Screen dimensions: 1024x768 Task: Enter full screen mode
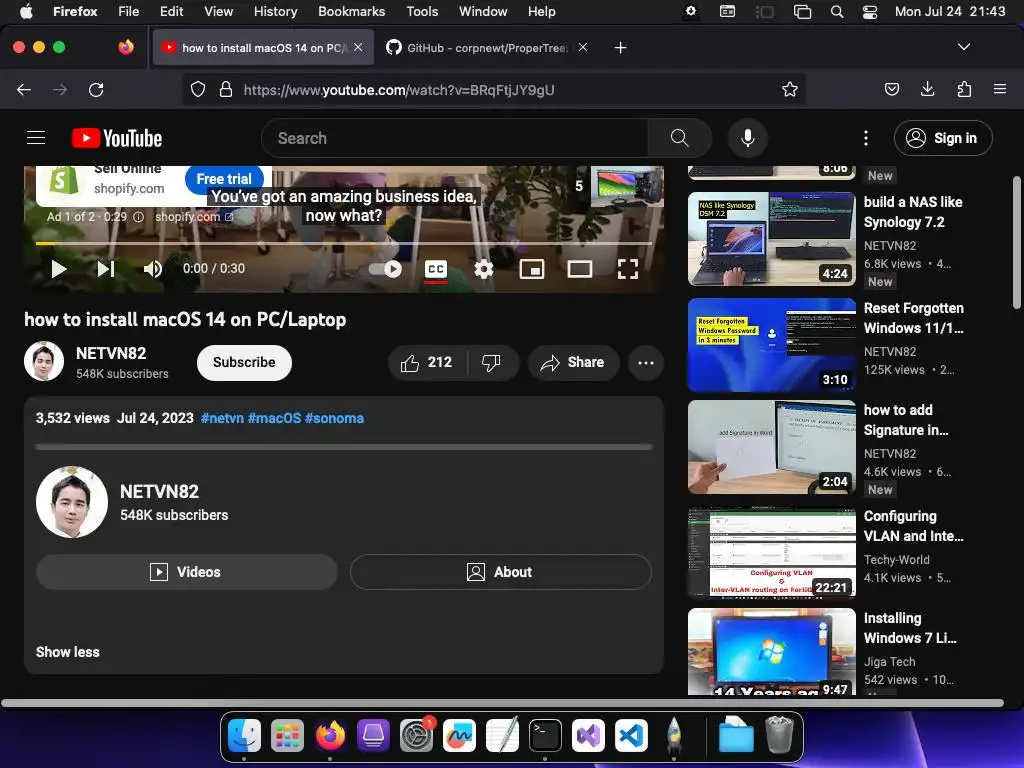coord(628,269)
